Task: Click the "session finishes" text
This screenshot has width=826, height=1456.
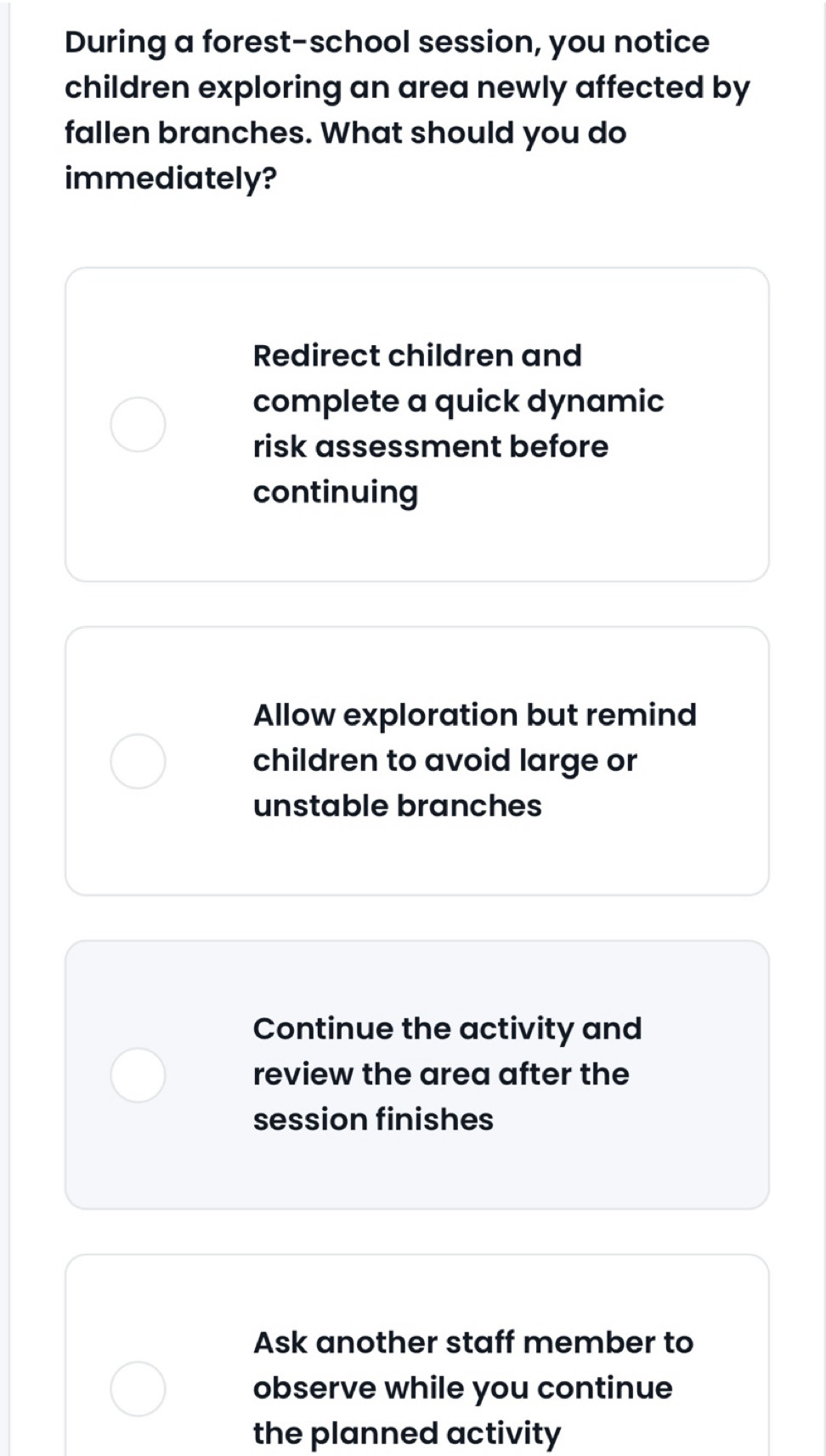Action: tap(373, 1119)
